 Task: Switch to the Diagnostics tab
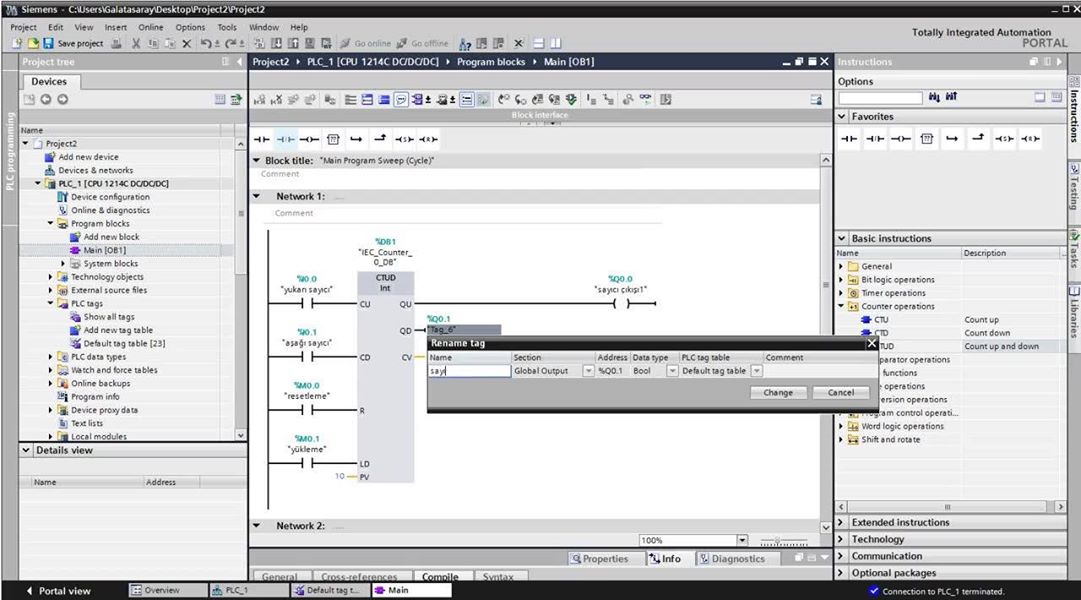731,559
